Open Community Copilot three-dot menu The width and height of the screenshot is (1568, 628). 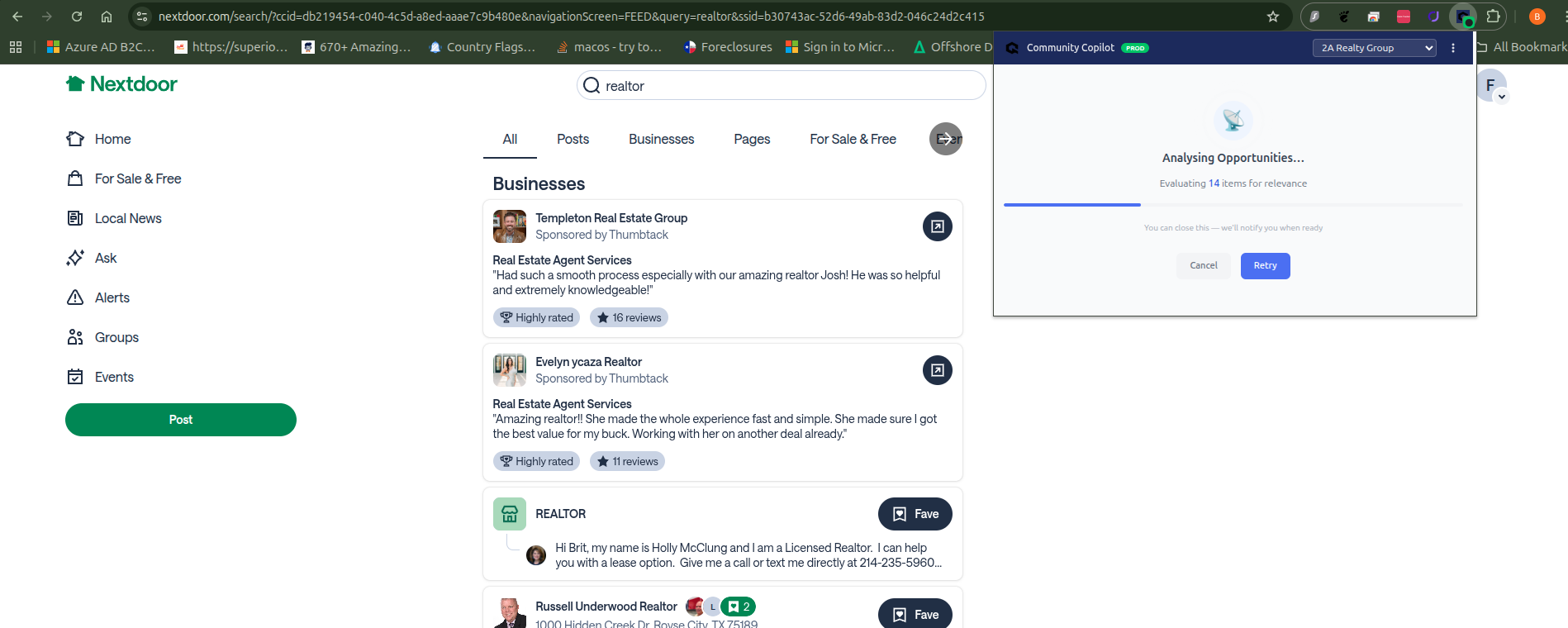point(1453,48)
